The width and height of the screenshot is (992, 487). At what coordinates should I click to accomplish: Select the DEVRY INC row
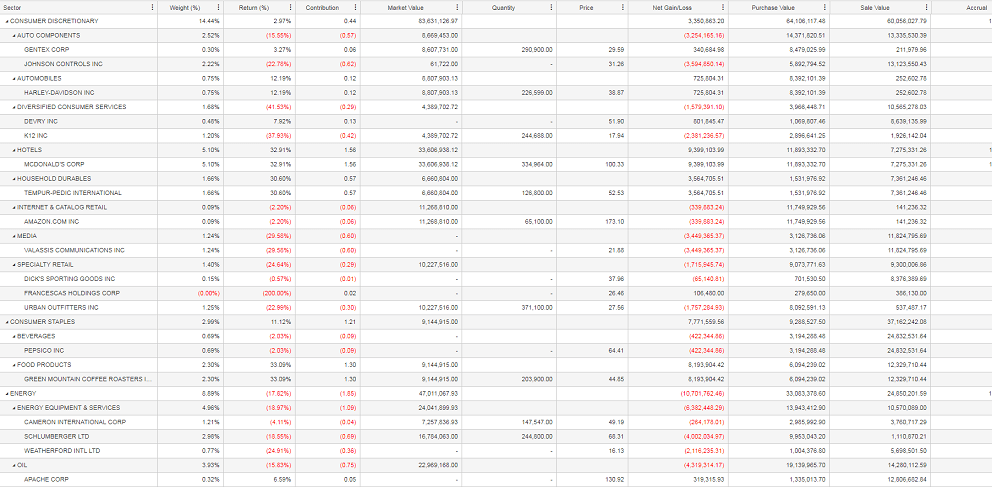coord(496,121)
